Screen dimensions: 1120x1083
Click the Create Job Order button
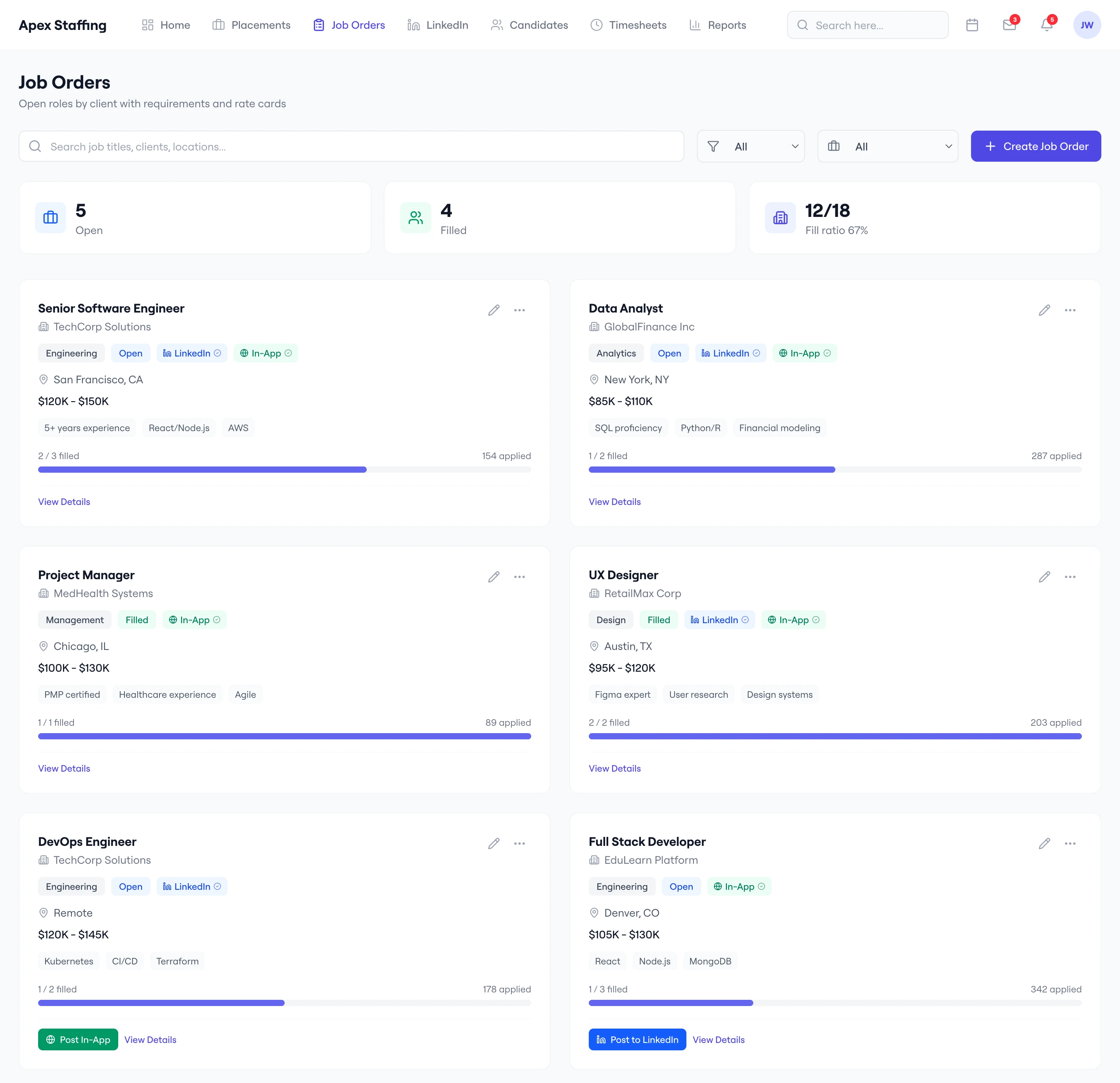tap(1036, 146)
